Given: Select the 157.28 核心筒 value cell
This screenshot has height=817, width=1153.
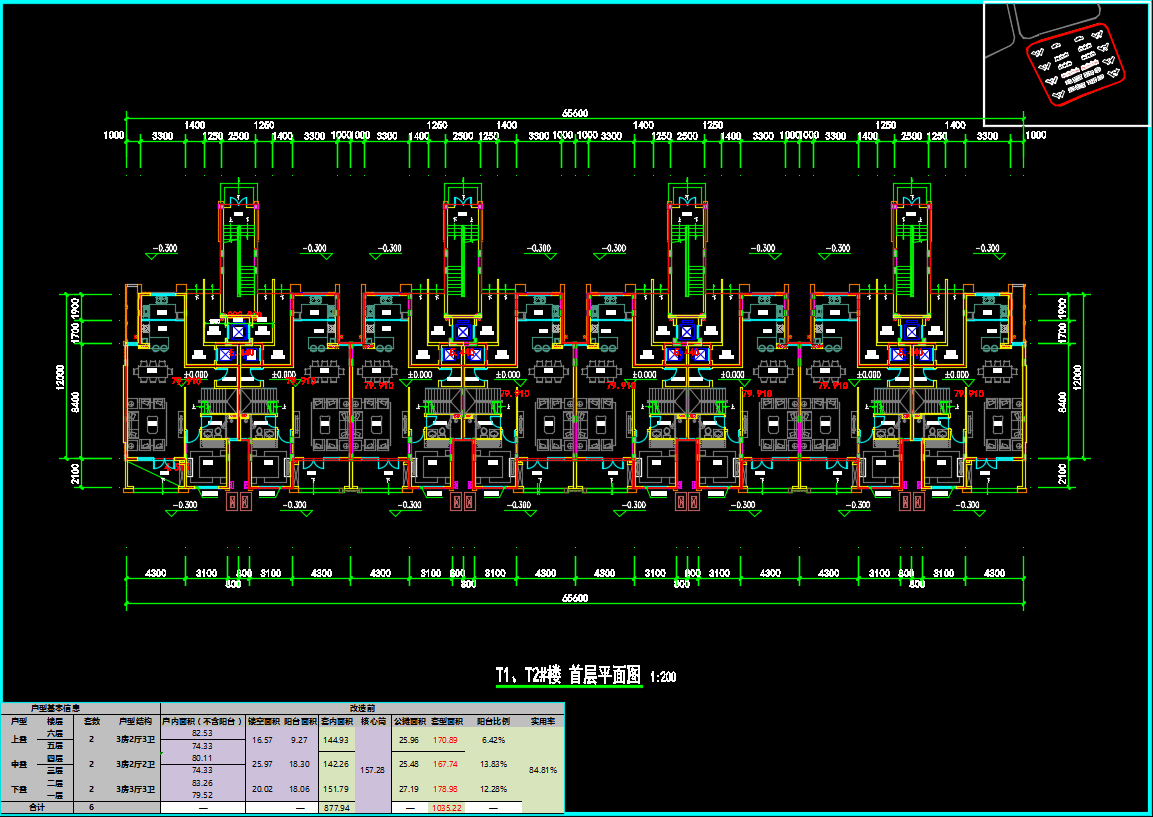Looking at the screenshot, I should pyautogui.click(x=372, y=770).
